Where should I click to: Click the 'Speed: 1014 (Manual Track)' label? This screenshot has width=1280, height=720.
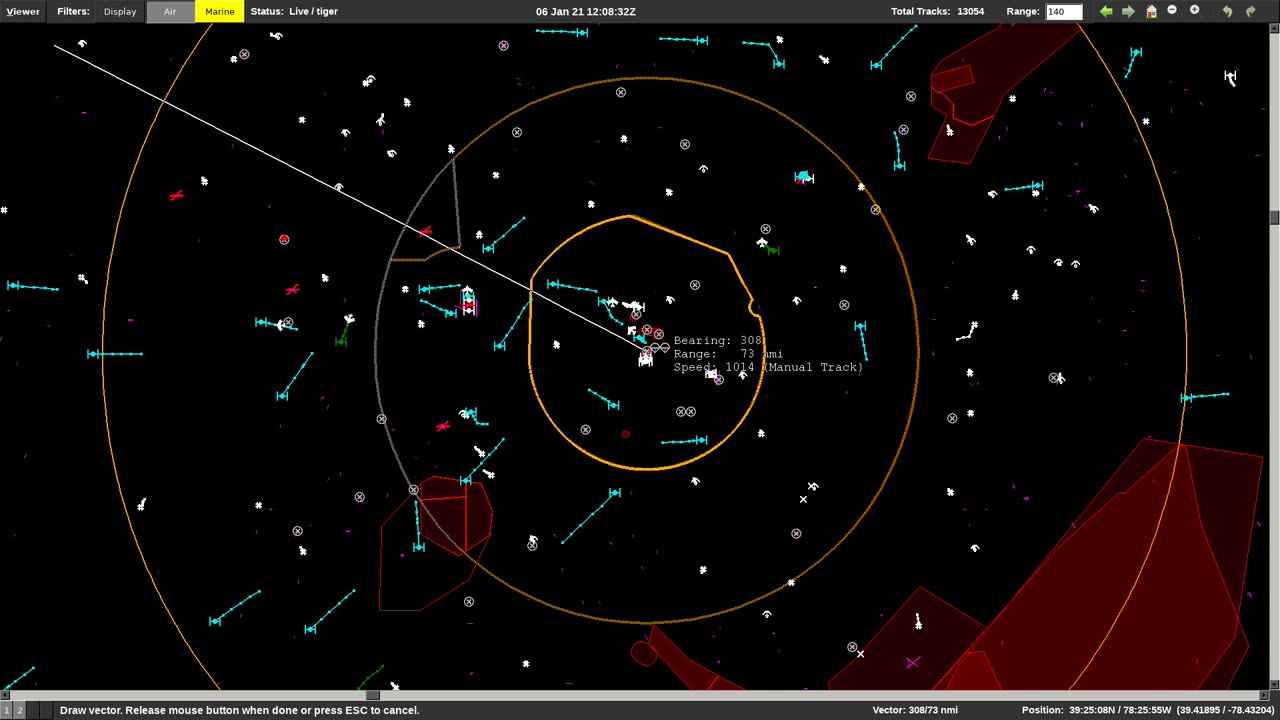(768, 367)
